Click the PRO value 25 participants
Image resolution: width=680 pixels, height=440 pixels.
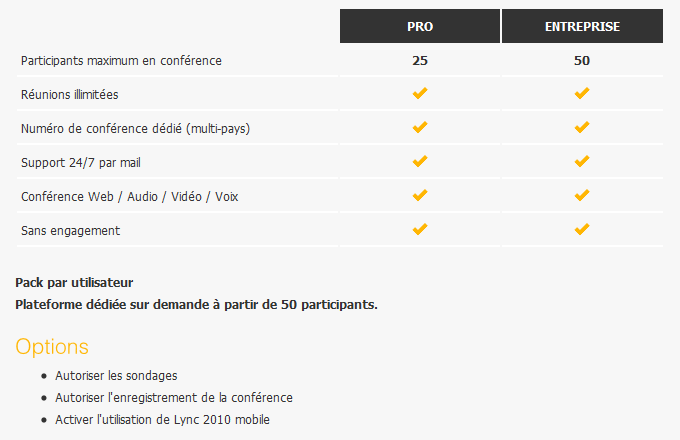(420, 60)
